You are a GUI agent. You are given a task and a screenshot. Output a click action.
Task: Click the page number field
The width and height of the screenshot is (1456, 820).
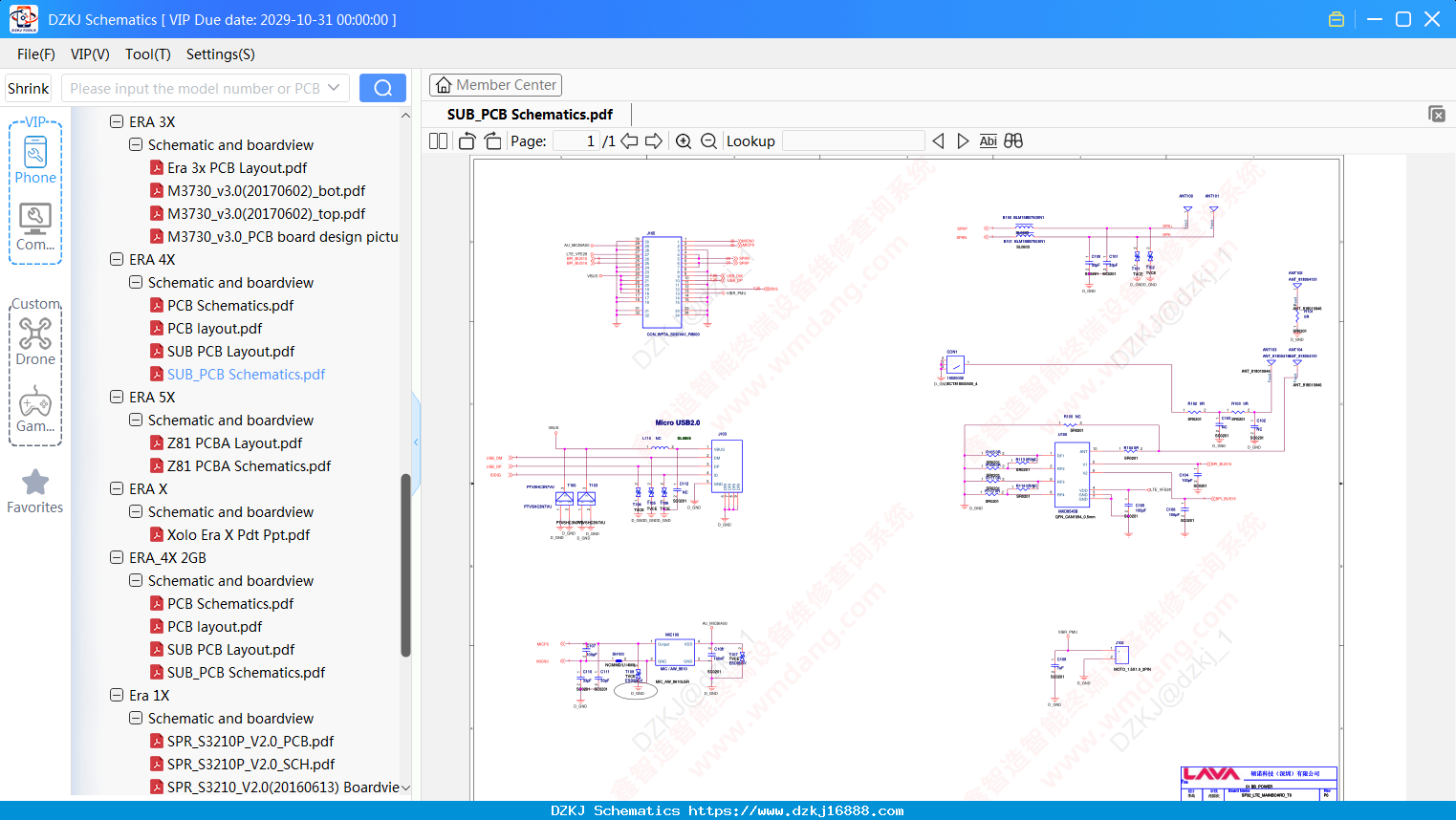pos(576,140)
